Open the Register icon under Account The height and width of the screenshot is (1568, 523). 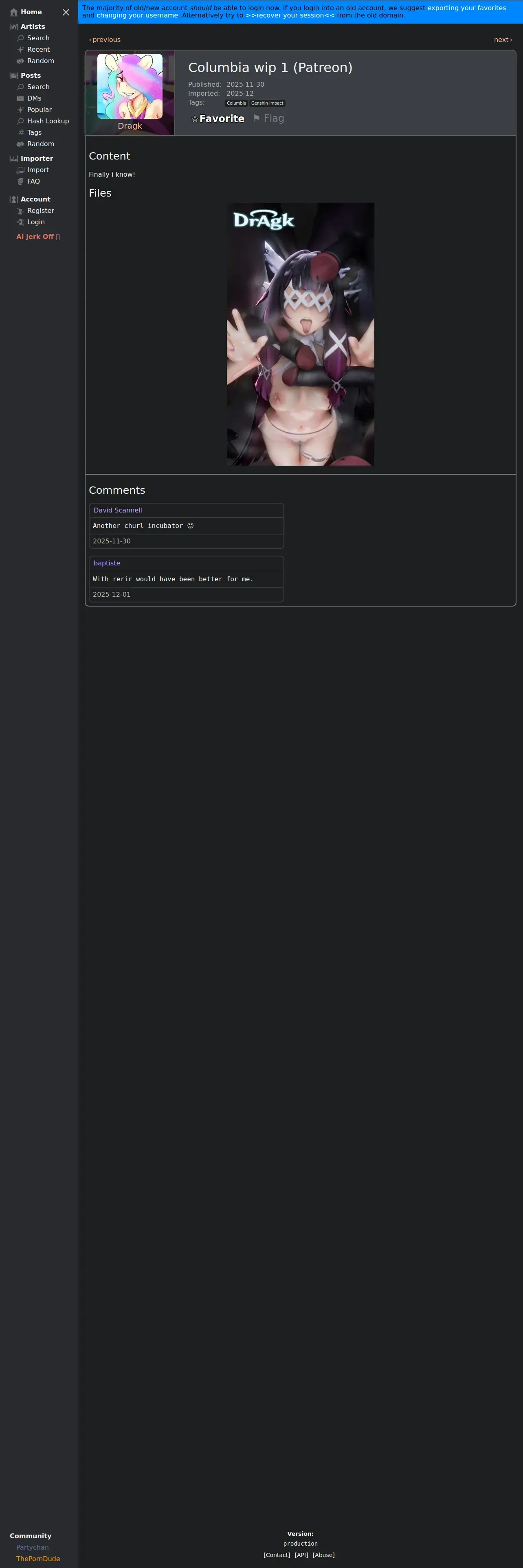pyautogui.click(x=20, y=211)
